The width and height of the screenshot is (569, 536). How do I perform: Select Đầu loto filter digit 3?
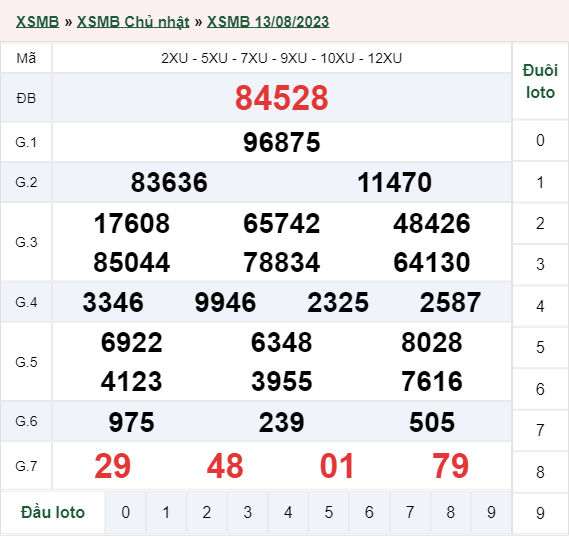[247, 512]
